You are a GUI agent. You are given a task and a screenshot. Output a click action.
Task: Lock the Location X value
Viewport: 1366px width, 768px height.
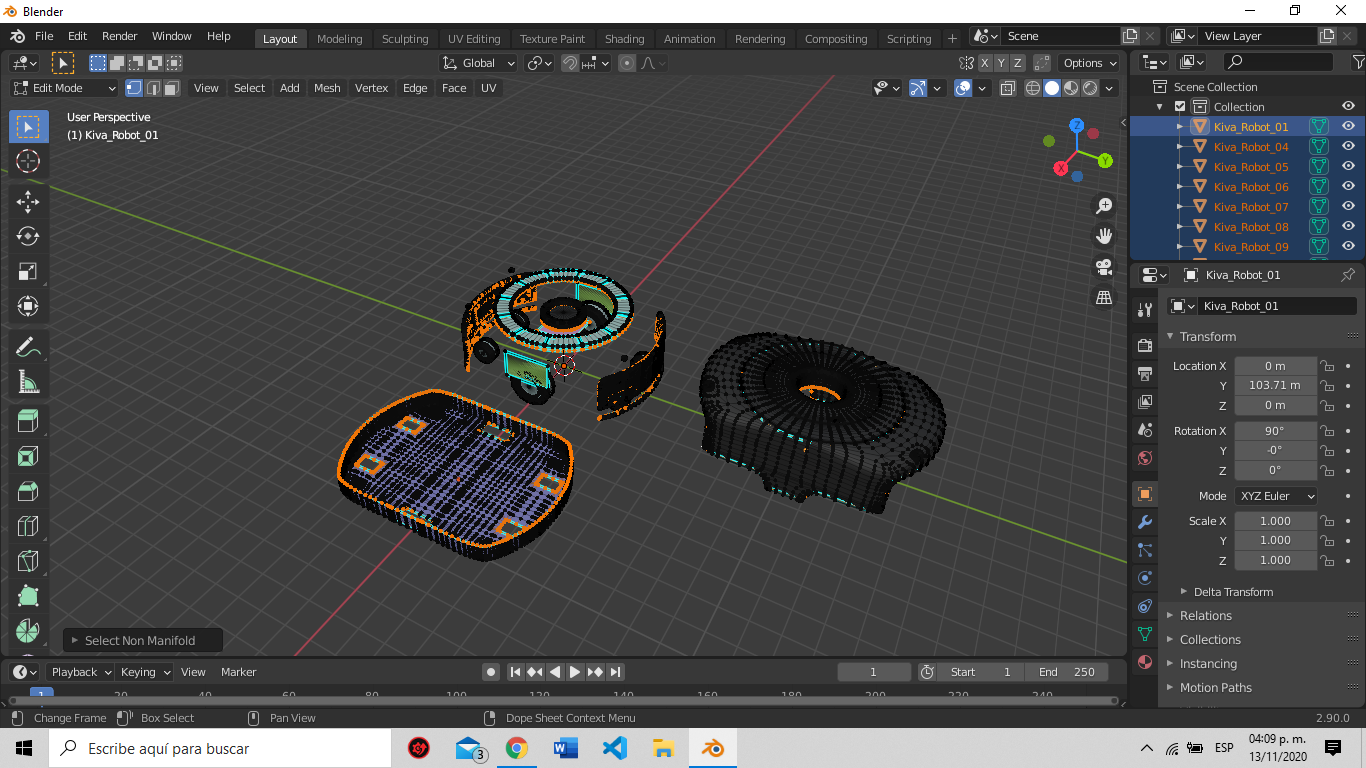click(1327, 366)
